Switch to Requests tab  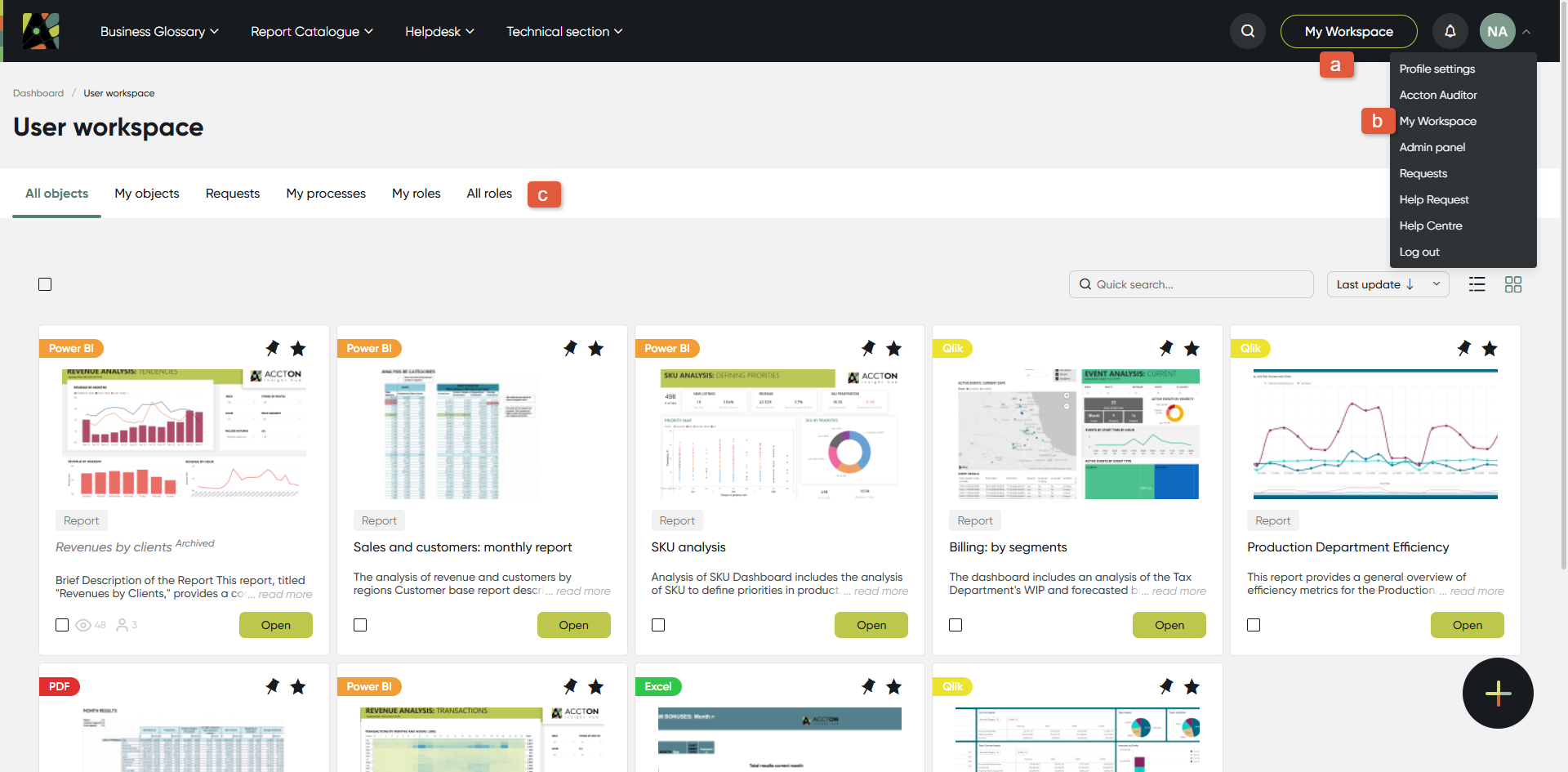[x=233, y=194]
